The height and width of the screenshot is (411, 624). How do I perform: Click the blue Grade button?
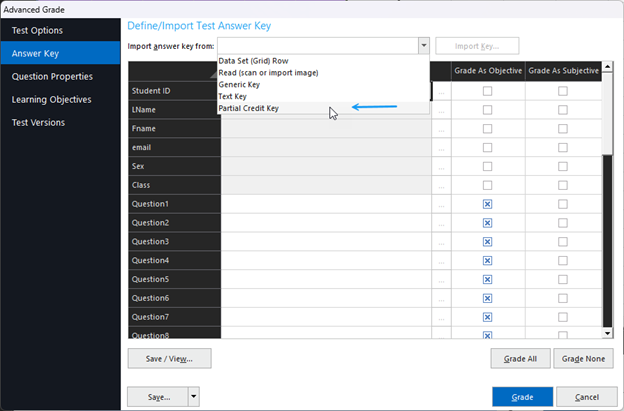(522, 397)
